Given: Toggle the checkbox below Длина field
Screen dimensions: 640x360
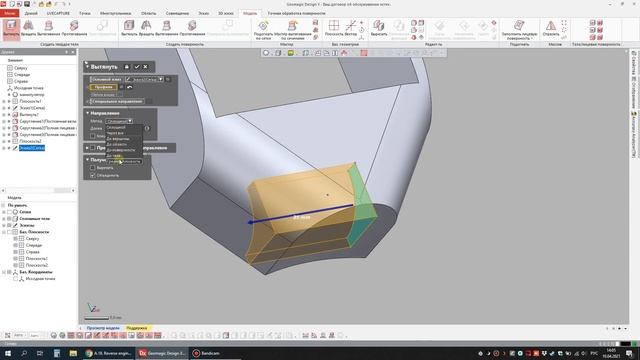Looking at the screenshot, I should 93,136.
